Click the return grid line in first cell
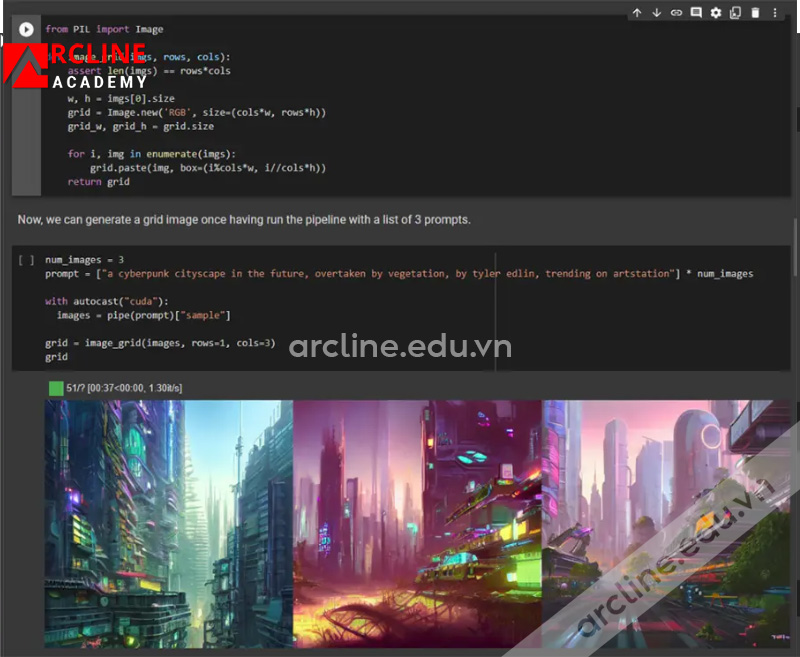 click(98, 182)
